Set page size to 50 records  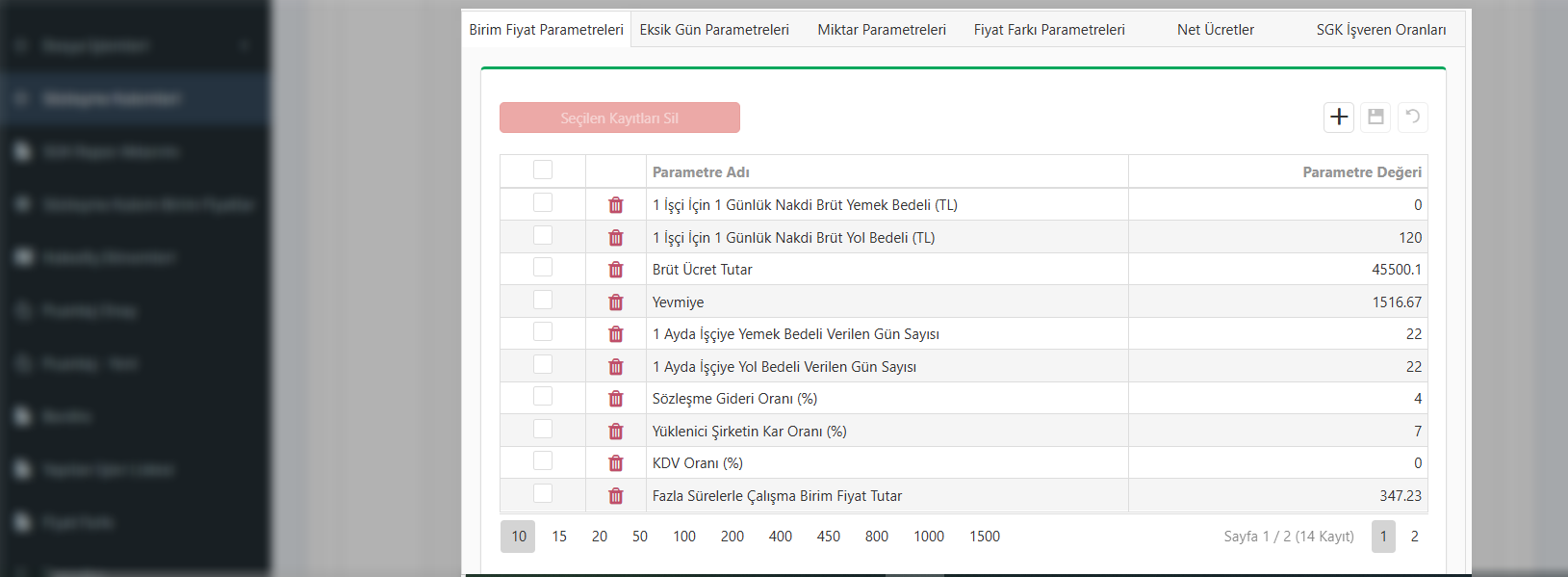tap(640, 537)
